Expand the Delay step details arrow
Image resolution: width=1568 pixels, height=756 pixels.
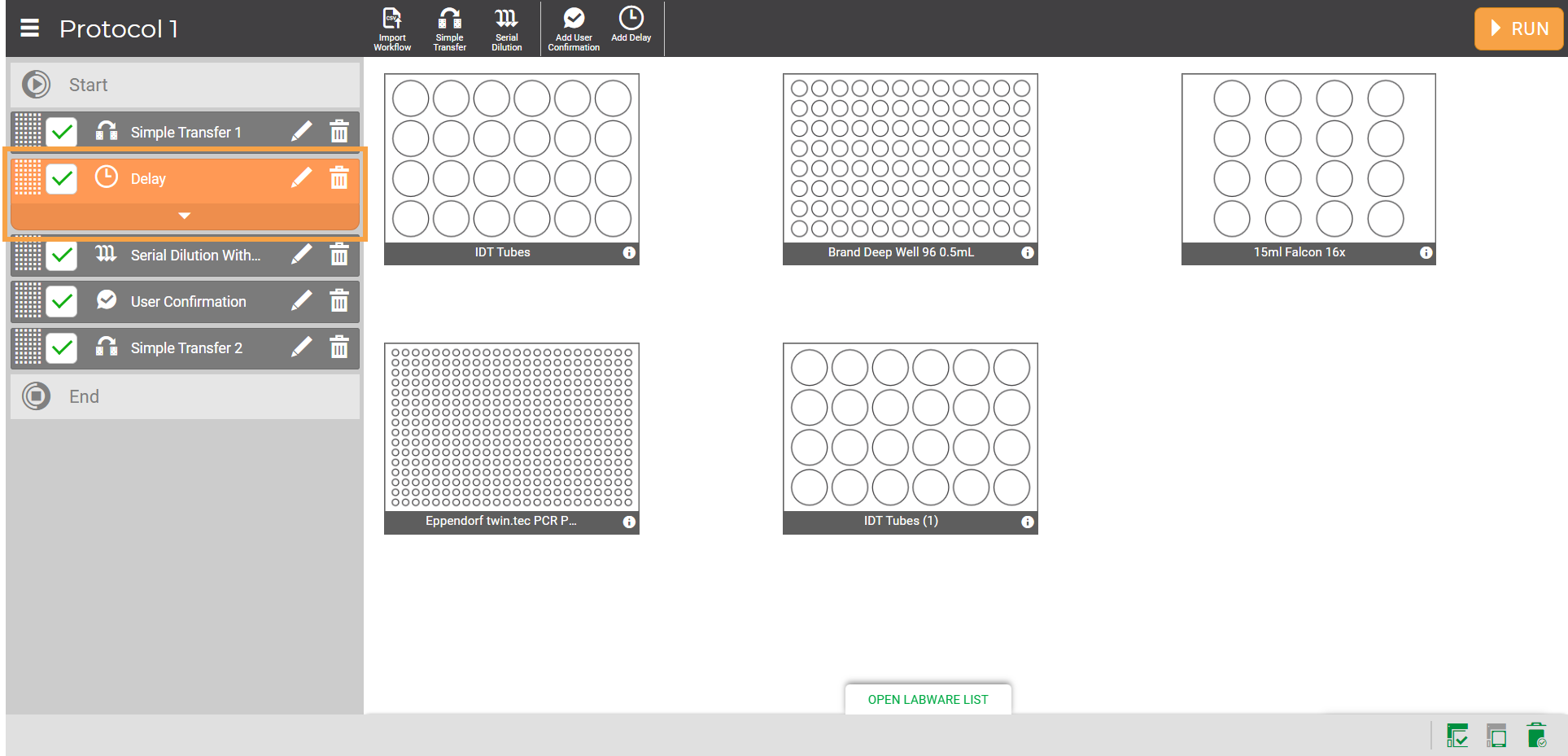tap(185, 216)
